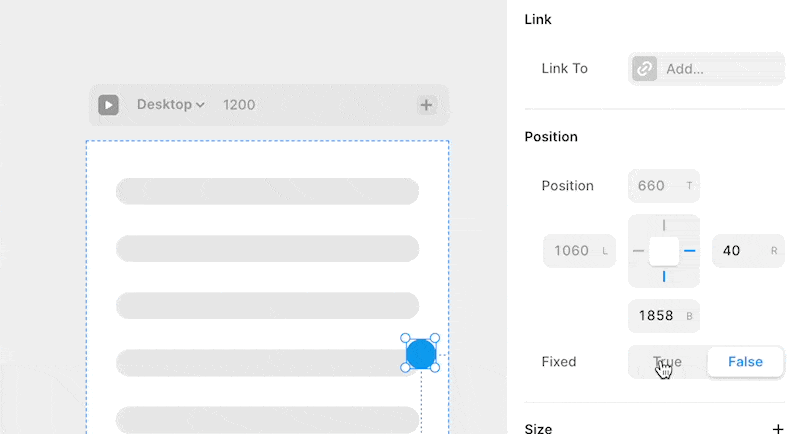800x434 pixels.
Task: Edit the right position value 40
Action: [x=748, y=251]
